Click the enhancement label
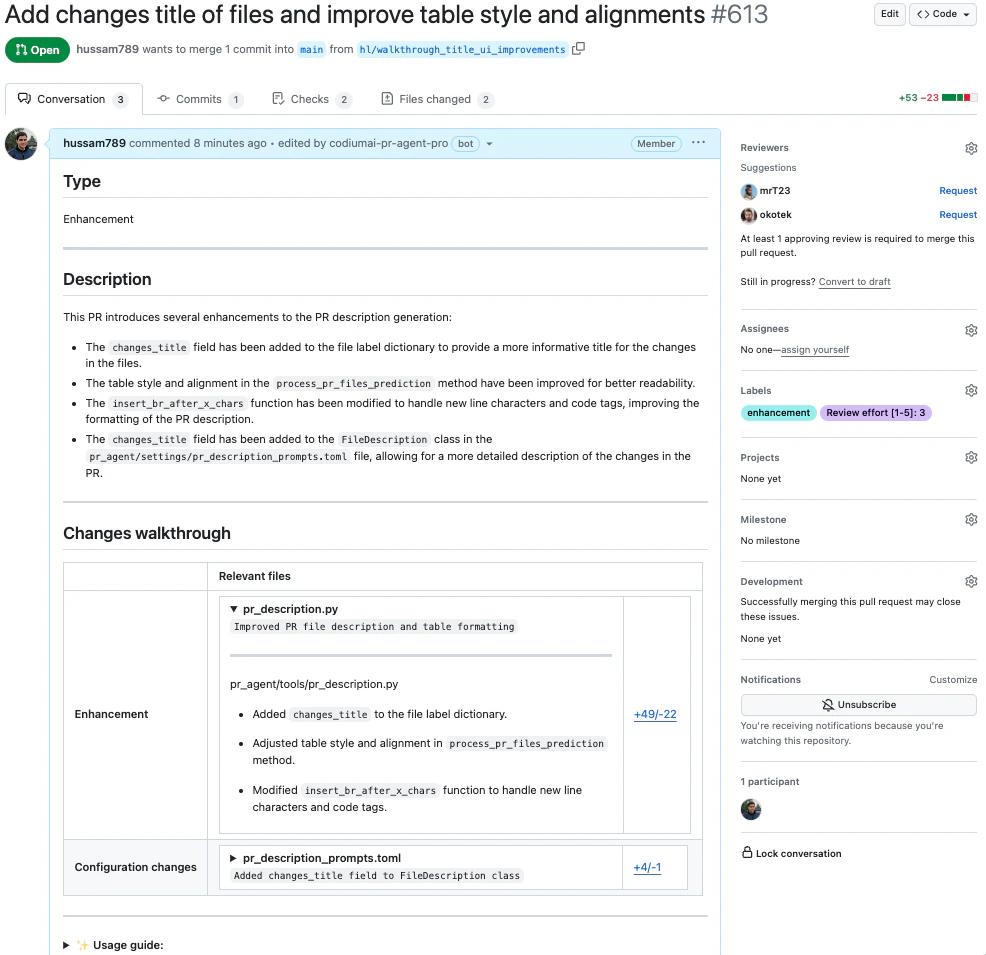986x955 pixels. click(778, 412)
